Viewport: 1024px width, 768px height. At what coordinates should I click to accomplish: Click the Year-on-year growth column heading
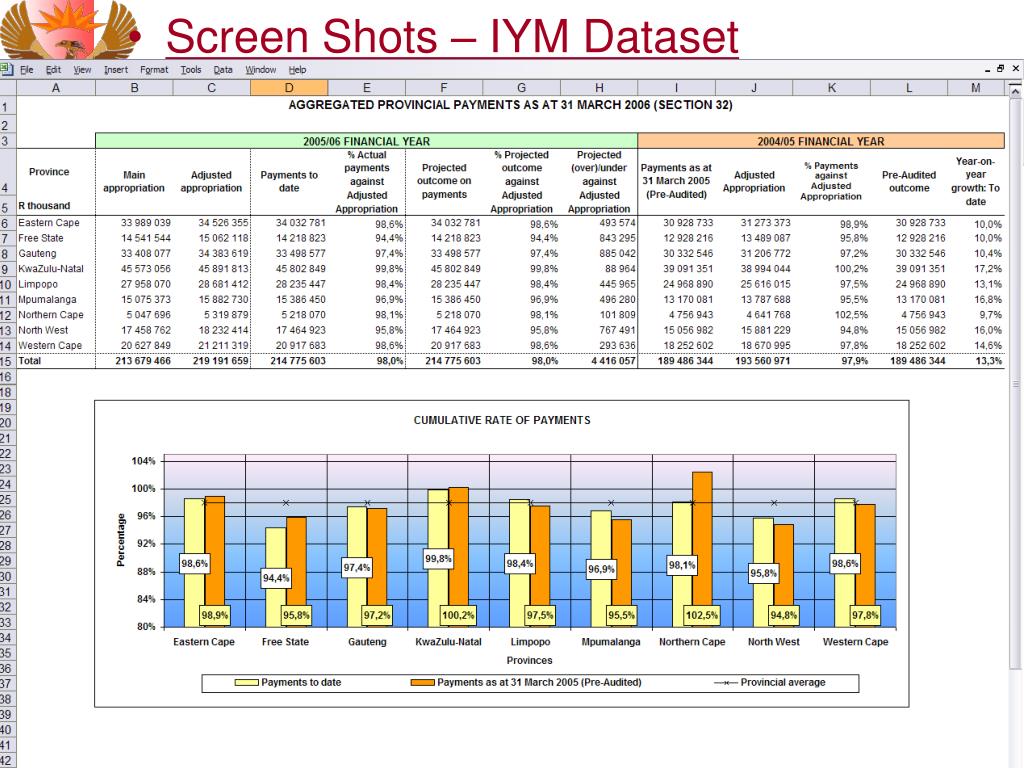[976, 181]
